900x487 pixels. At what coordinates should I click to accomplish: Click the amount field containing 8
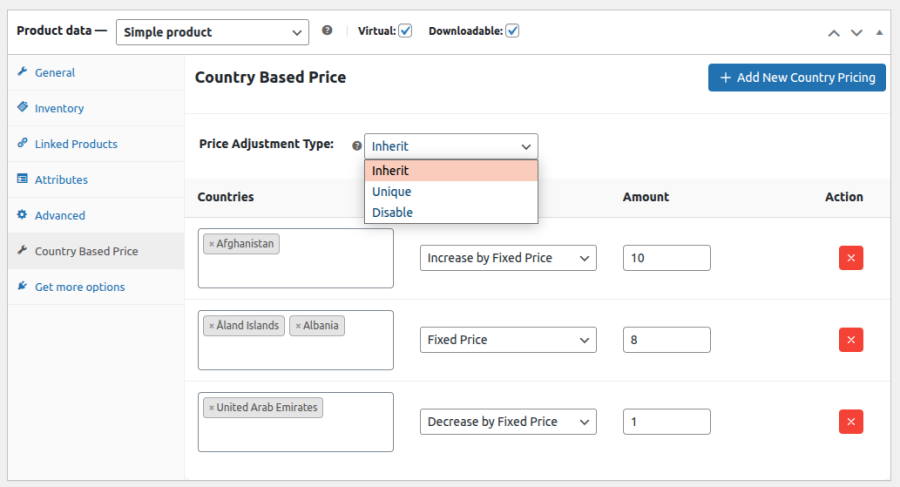coord(666,340)
